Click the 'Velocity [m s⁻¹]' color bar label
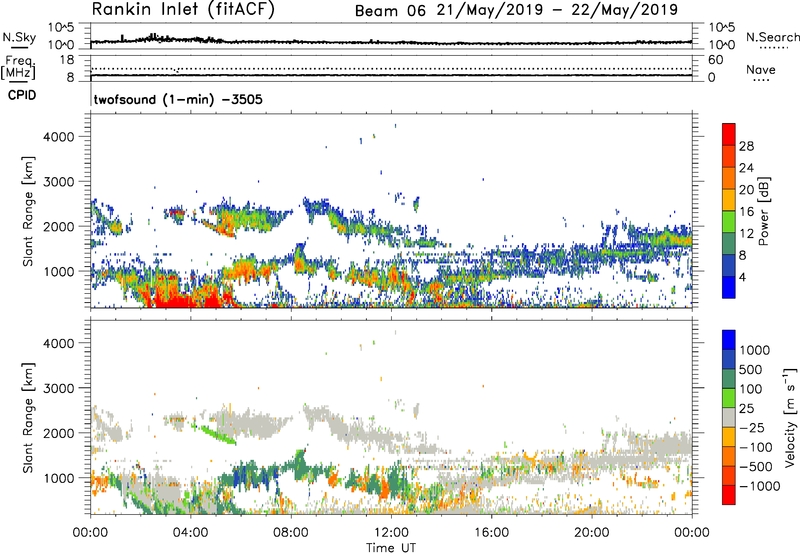Image resolution: width=800 pixels, height=554 pixels. point(790,417)
